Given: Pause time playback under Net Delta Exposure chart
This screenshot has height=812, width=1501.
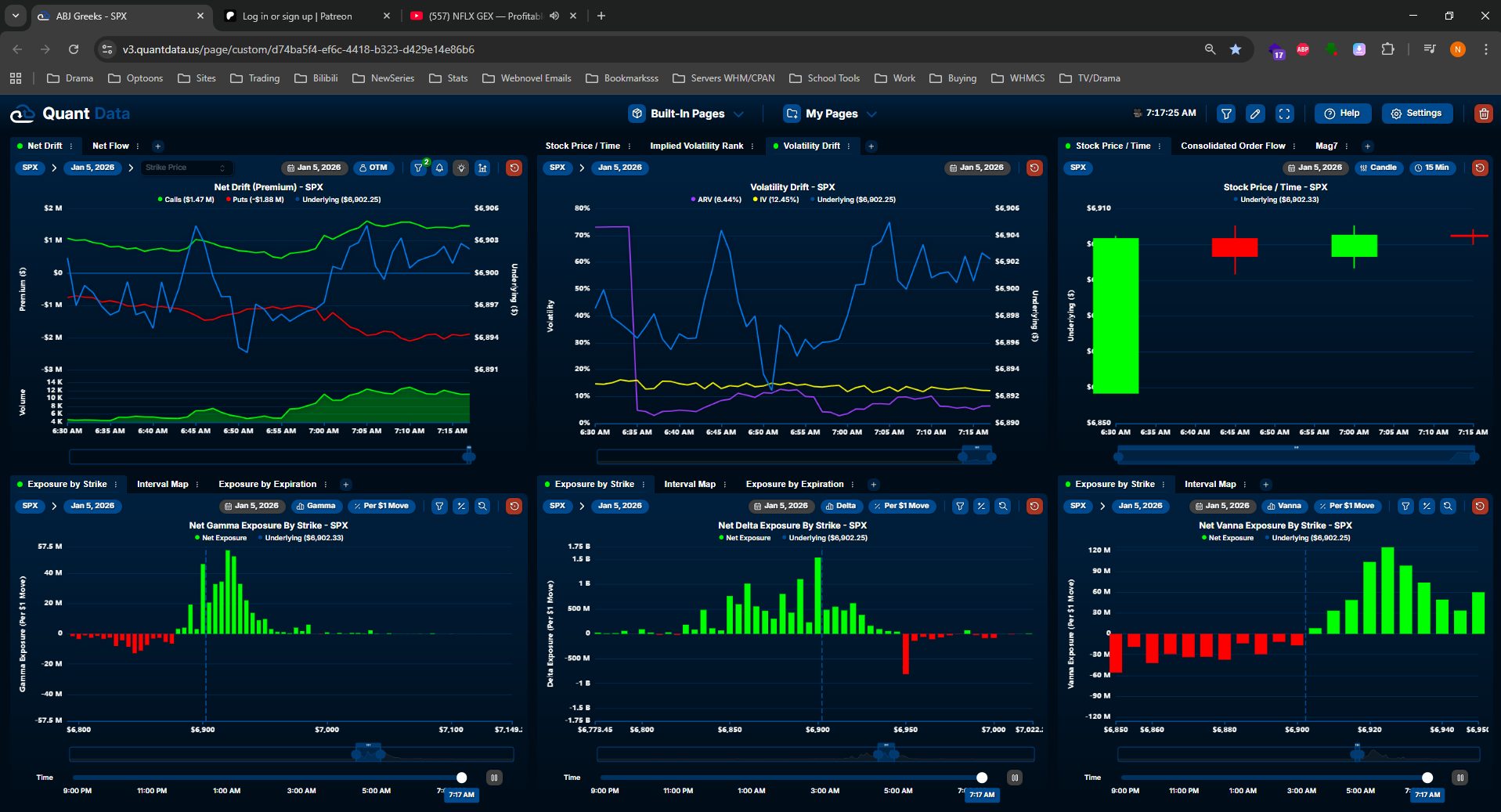Looking at the screenshot, I should (1015, 778).
